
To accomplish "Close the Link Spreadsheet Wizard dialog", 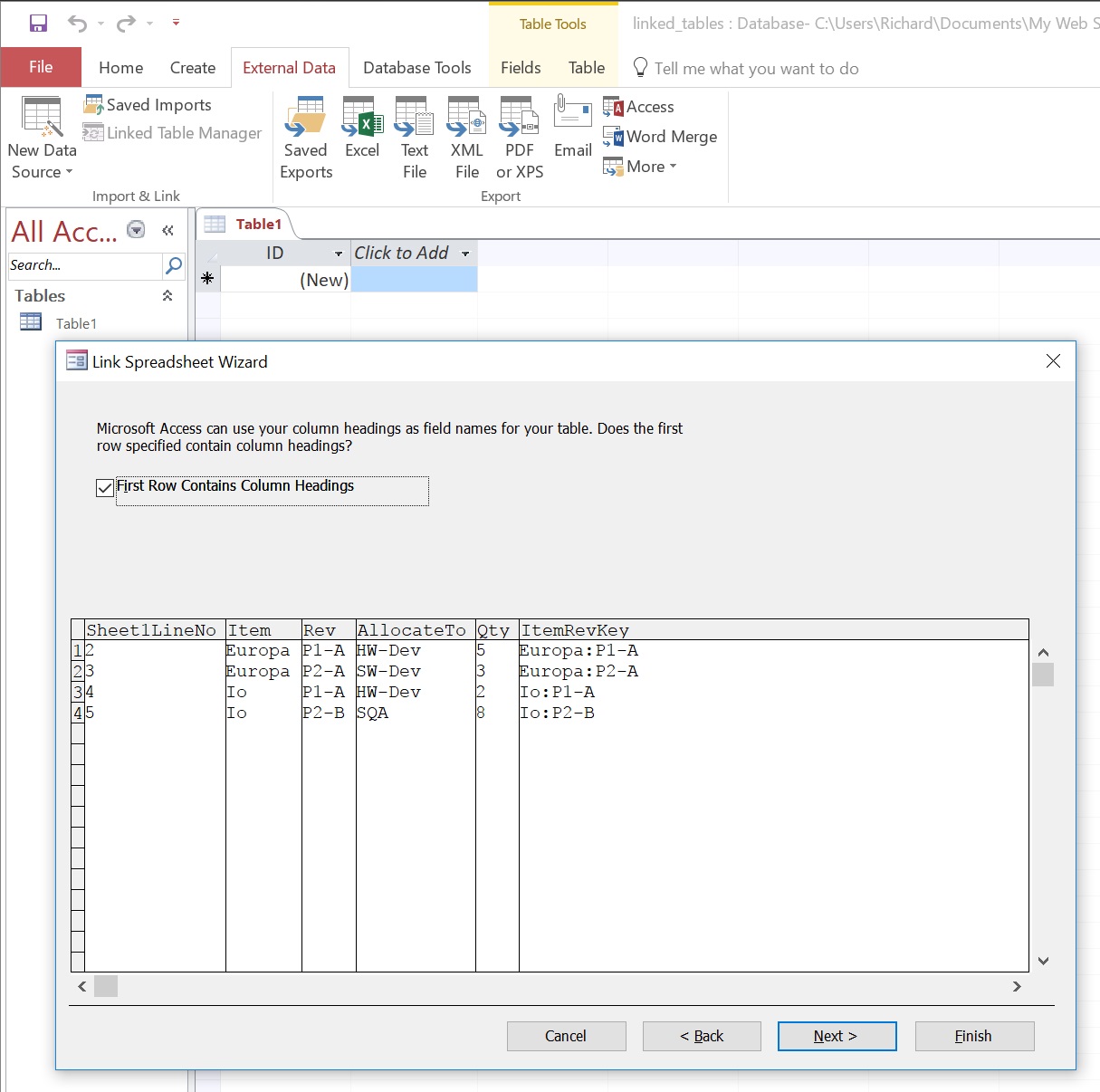I will 1053,361.
